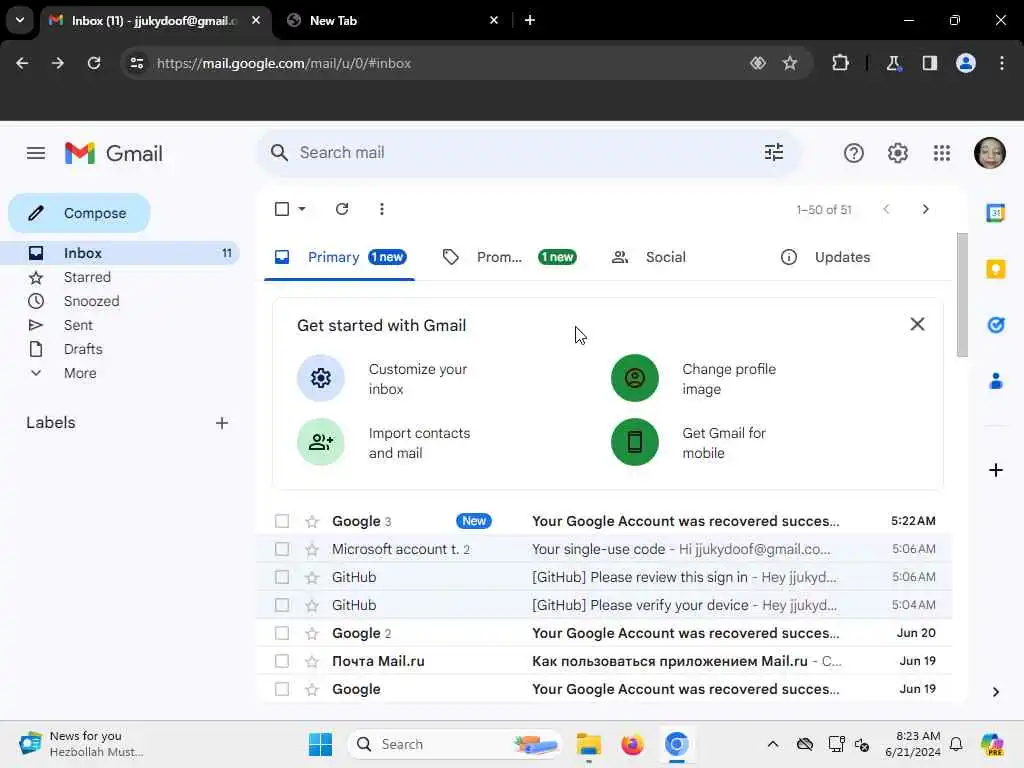1024x768 pixels.
Task: Close the Get started with Gmail card
Action: 917,324
